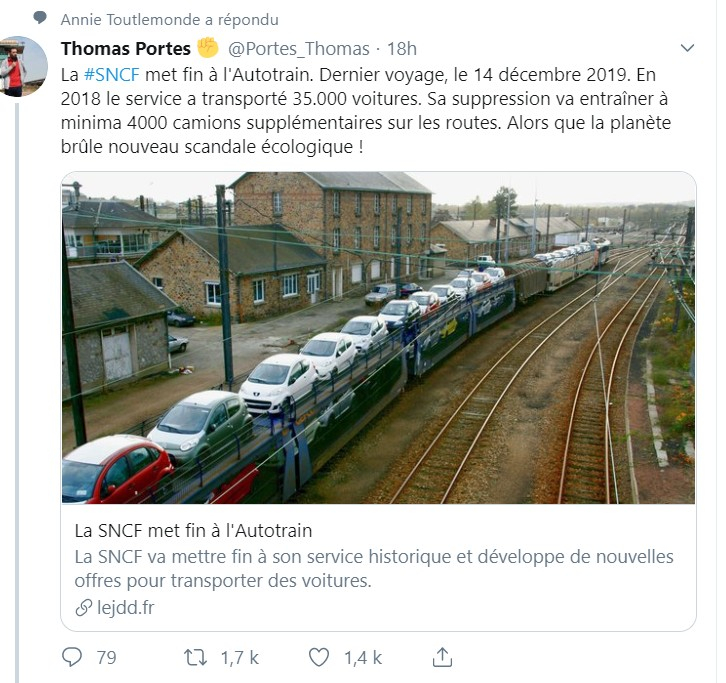Click the card title La SNCF met fin à l'Autotrain
Viewport: 726px width, 683px height.
(194, 530)
